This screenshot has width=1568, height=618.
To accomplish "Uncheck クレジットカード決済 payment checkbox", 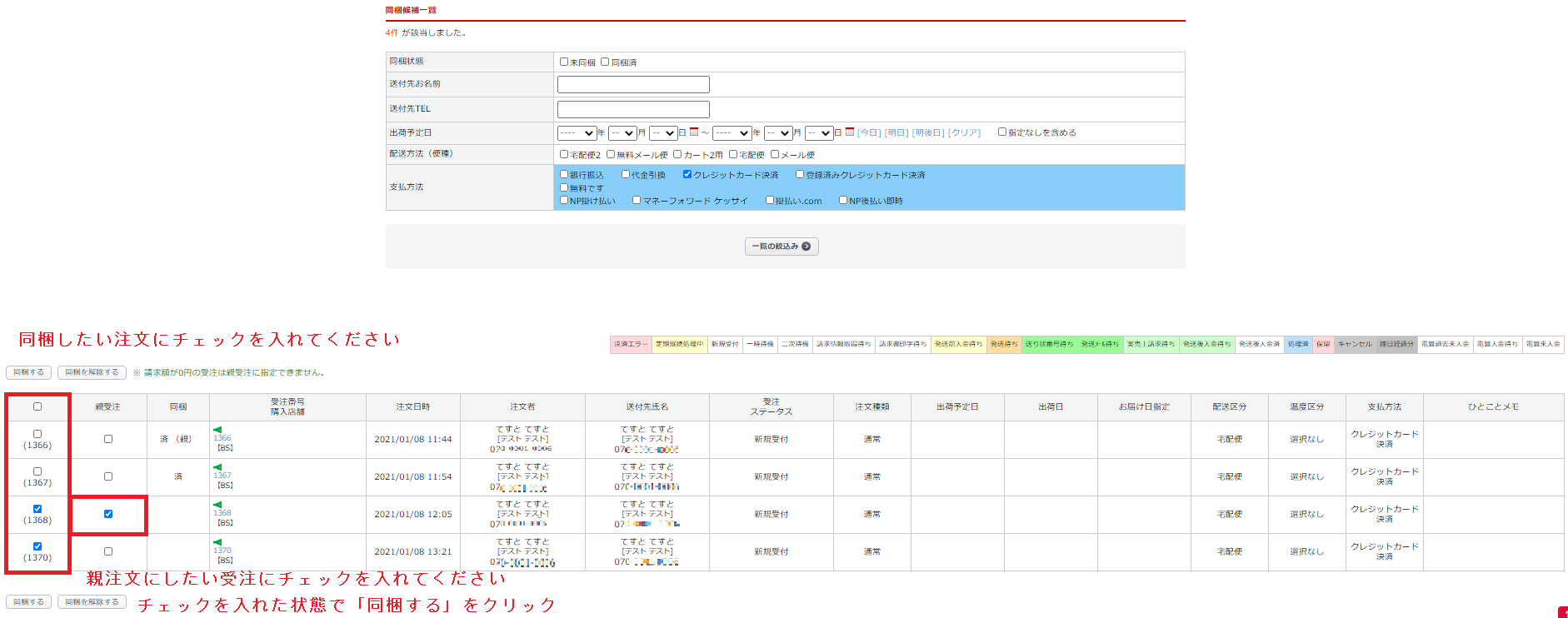I will pyautogui.click(x=687, y=175).
